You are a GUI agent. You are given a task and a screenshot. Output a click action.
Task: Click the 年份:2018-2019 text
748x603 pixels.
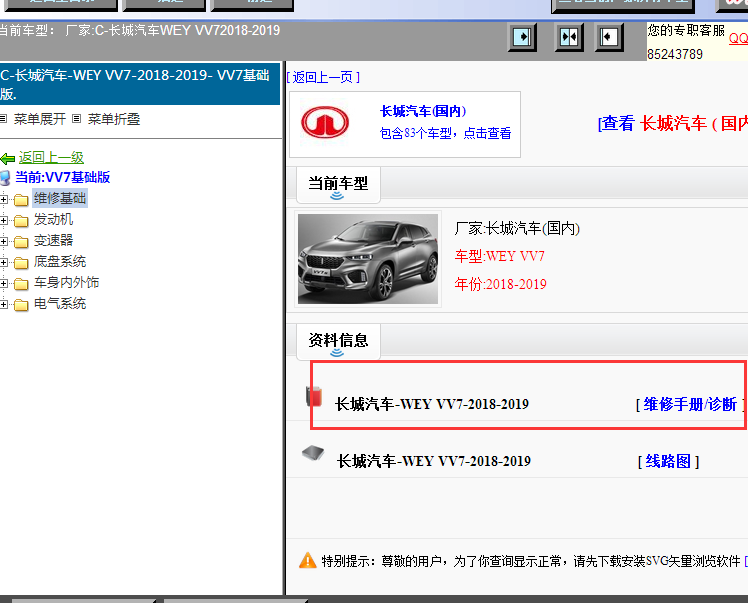pyautogui.click(x=500, y=284)
